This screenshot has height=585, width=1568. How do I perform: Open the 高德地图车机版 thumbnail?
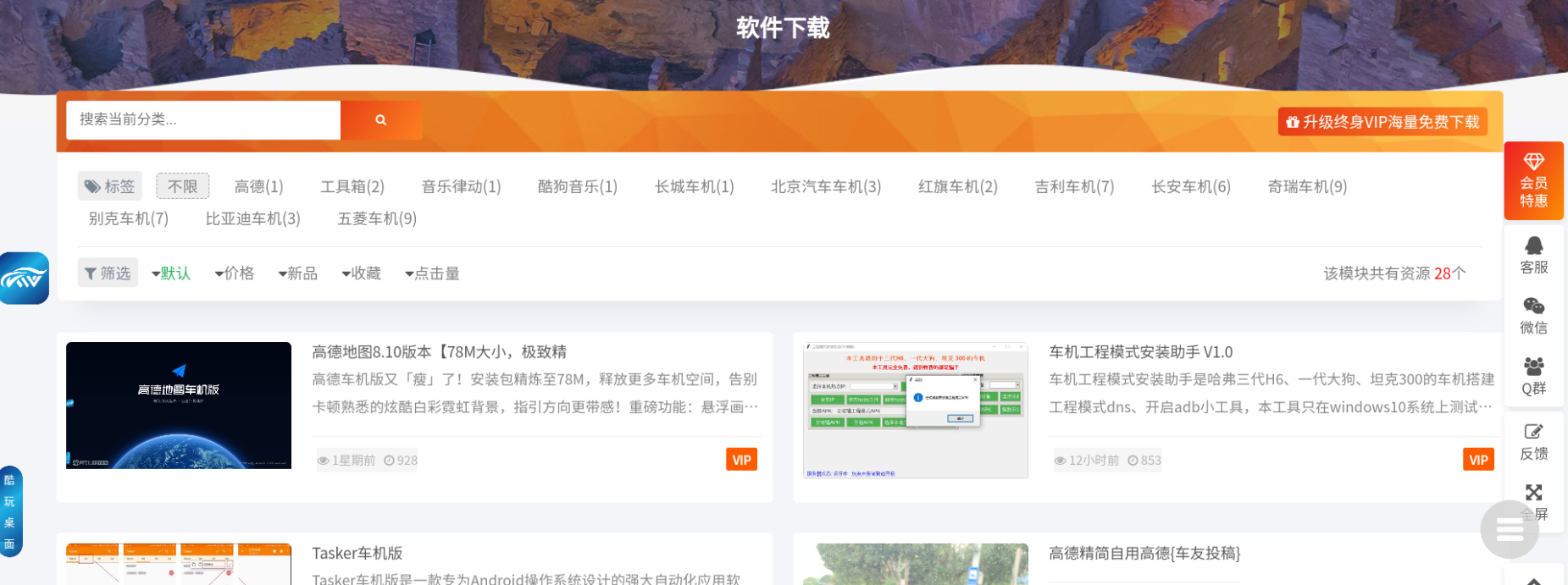tap(179, 406)
